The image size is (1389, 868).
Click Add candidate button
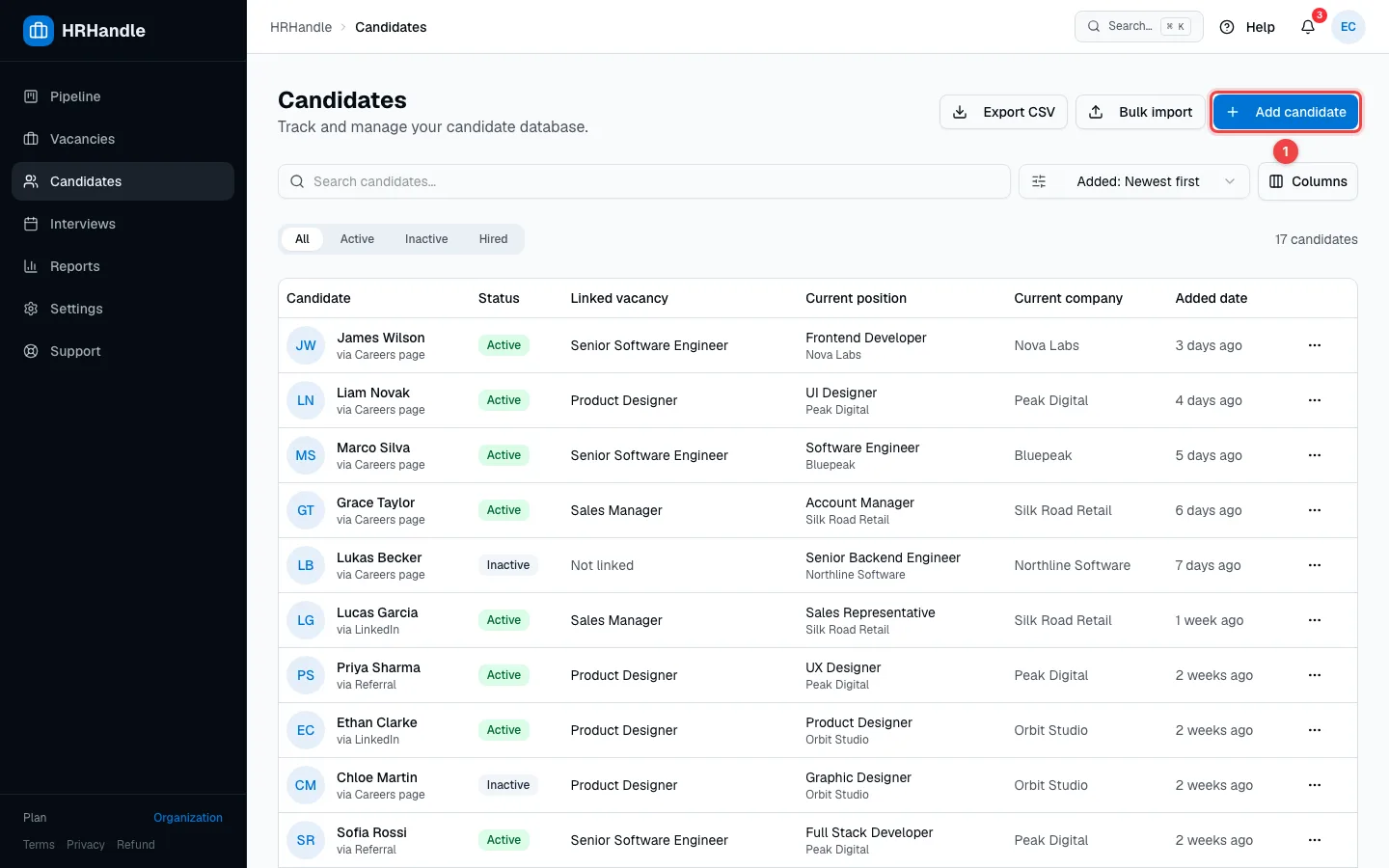coord(1286,112)
